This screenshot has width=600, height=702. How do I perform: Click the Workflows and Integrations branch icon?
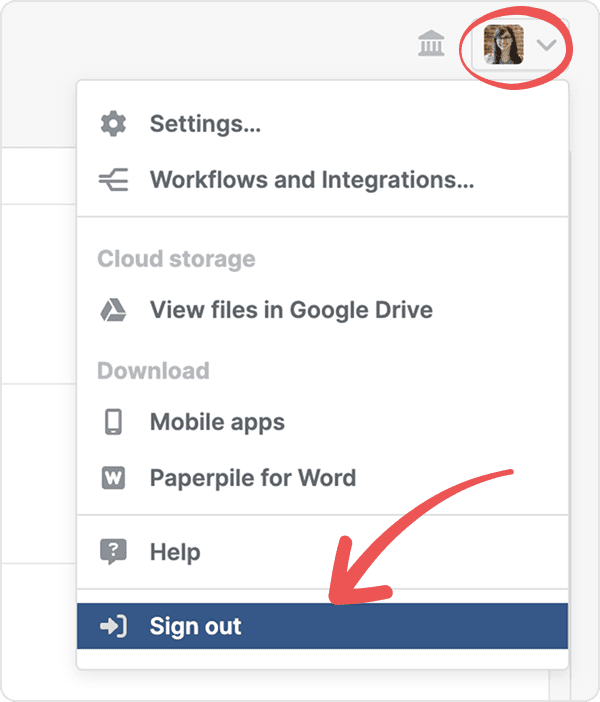point(113,181)
